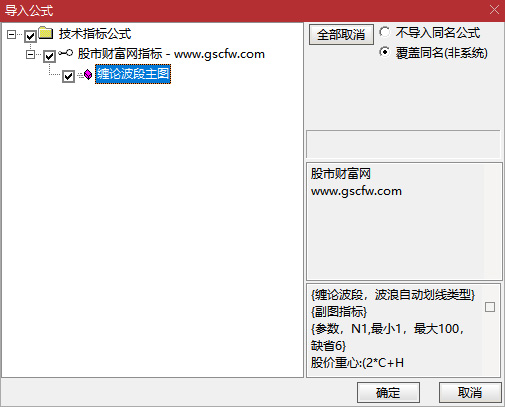Collapse the 股市财富网指标 tree node

point(30,54)
